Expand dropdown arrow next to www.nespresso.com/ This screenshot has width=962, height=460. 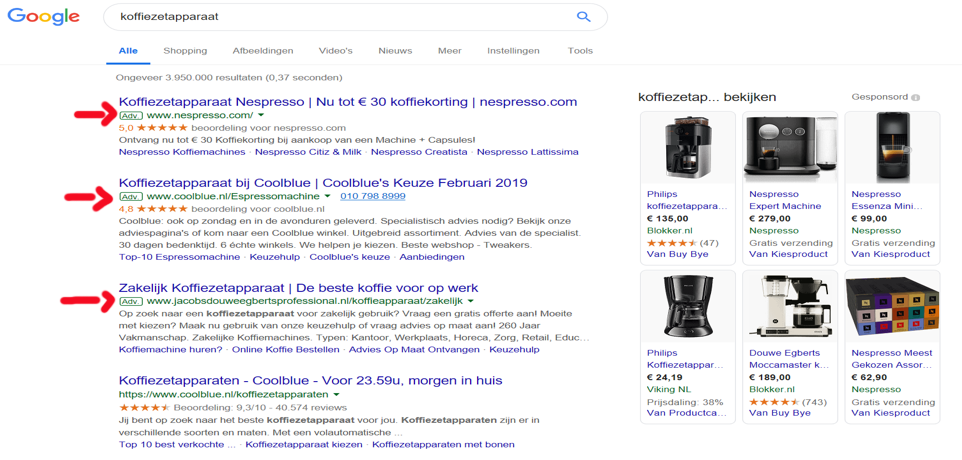(261, 115)
